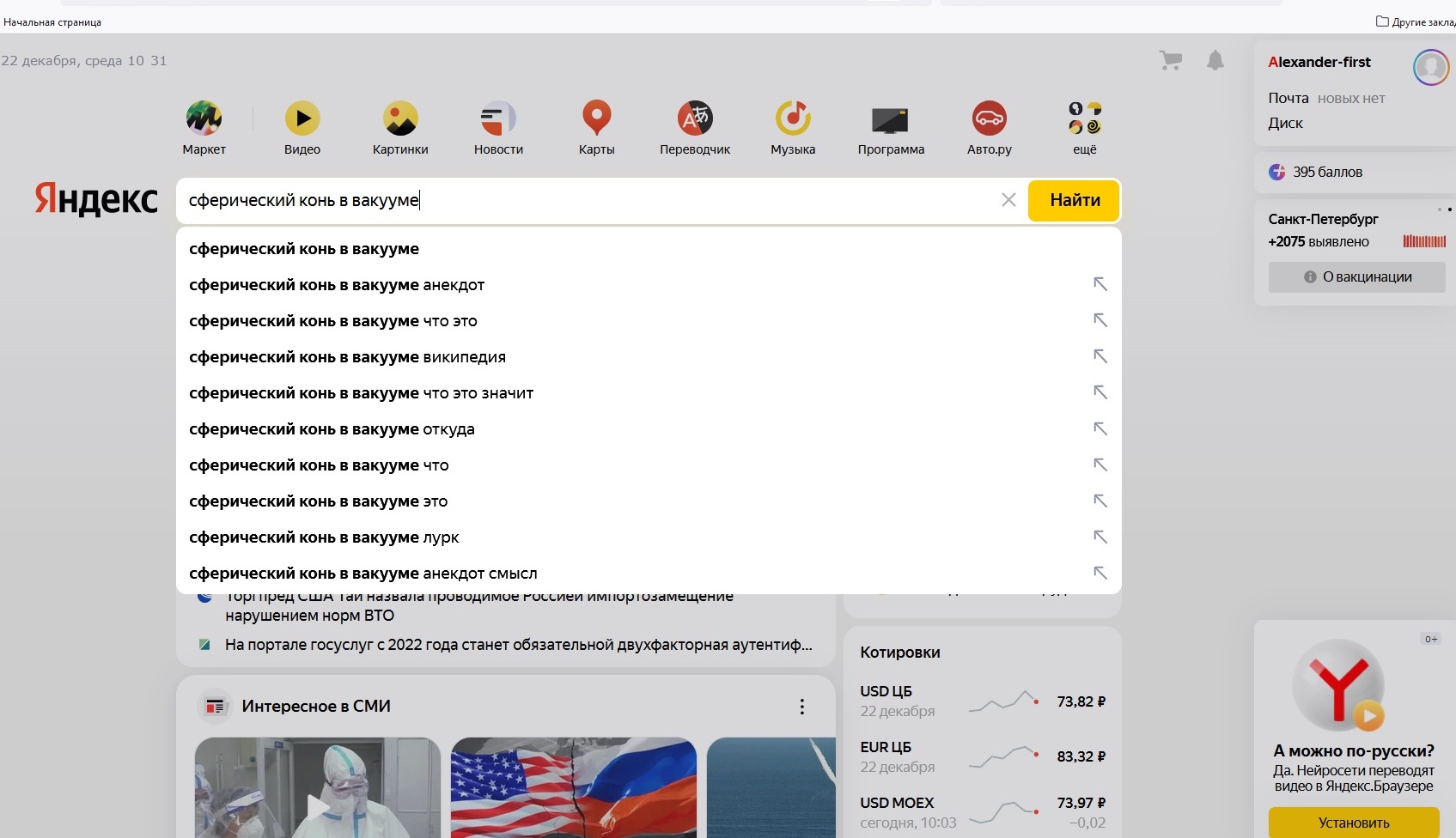Open the Авто.ру service icon
The image size is (1456, 838).
[x=990, y=118]
